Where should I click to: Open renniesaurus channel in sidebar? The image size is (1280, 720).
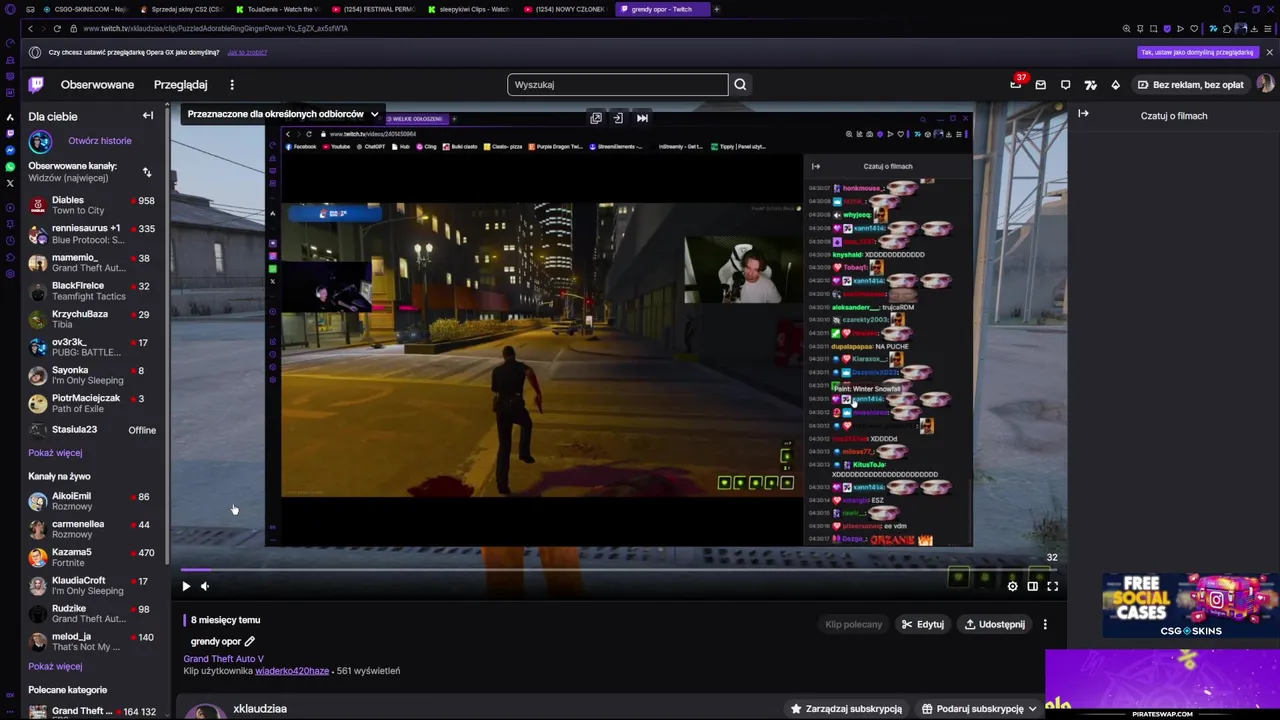91,234
